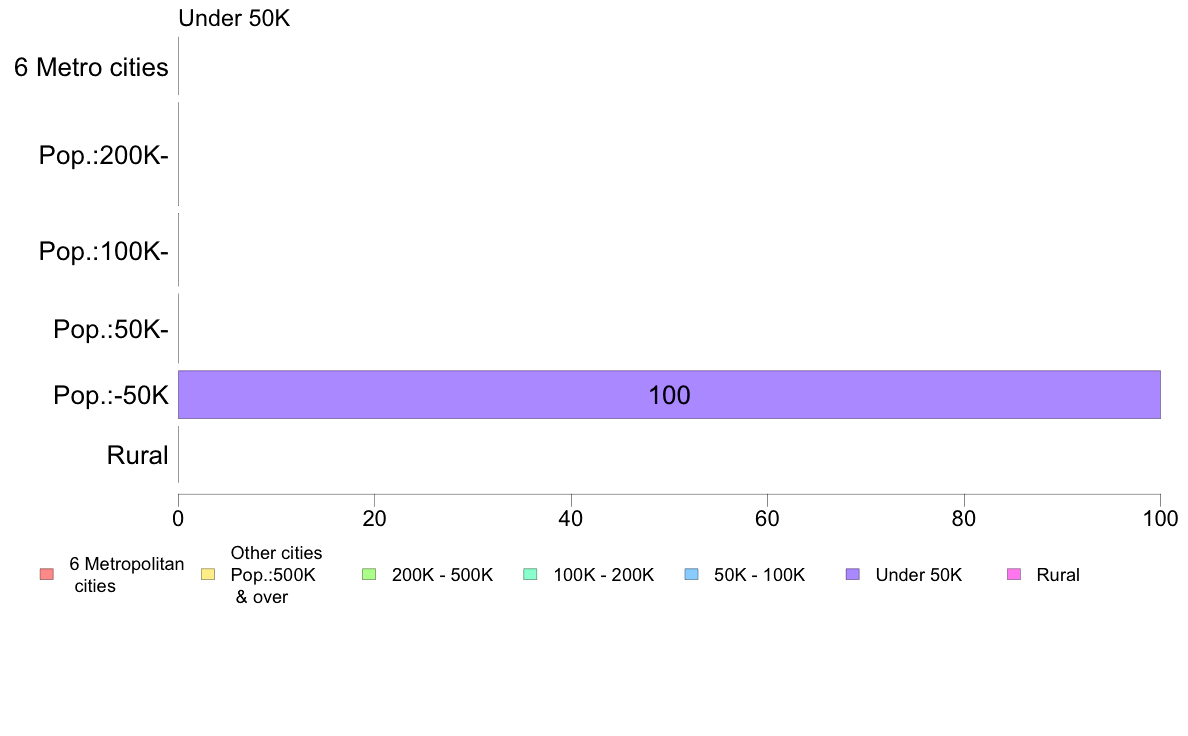Click the Pop.:-50K axis label
Image resolution: width=1188 pixels, height=736 pixels.
coord(111,395)
